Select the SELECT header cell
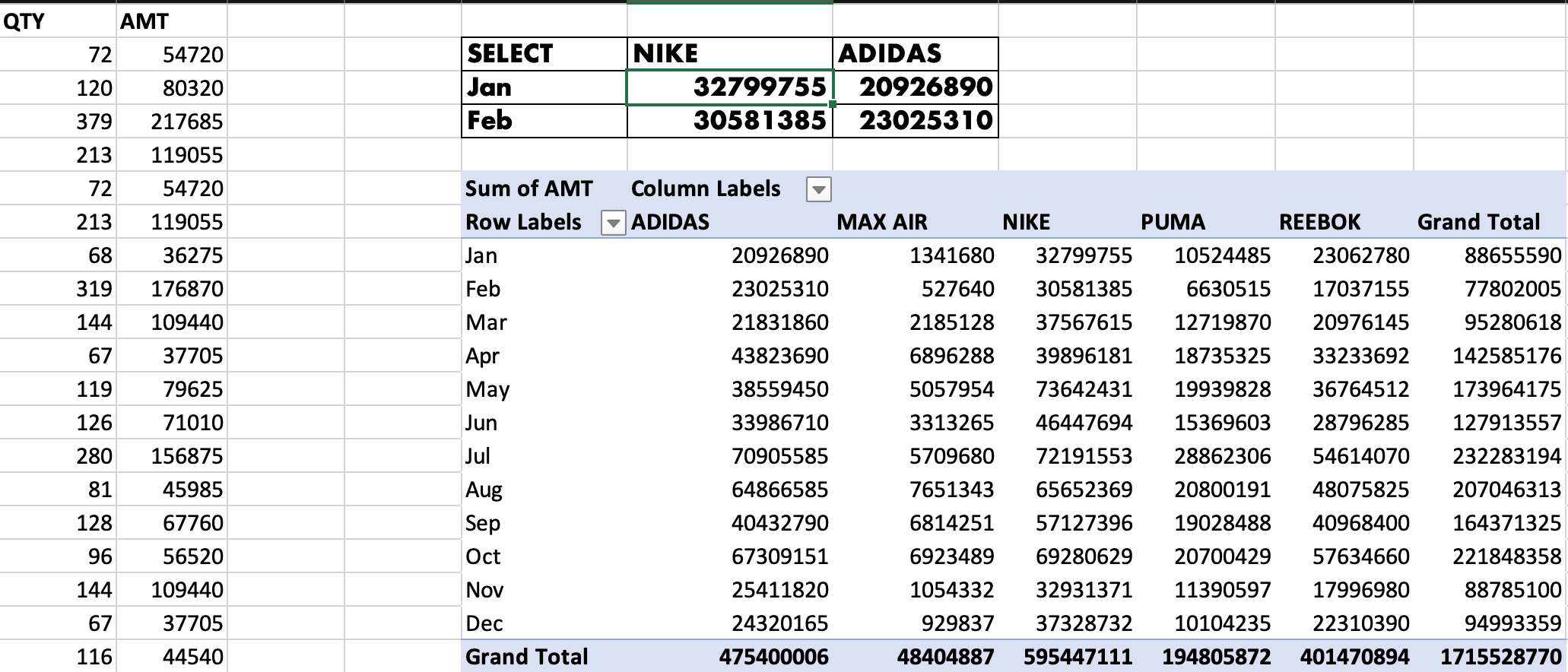Viewport: 1568px width, 672px height. point(544,54)
